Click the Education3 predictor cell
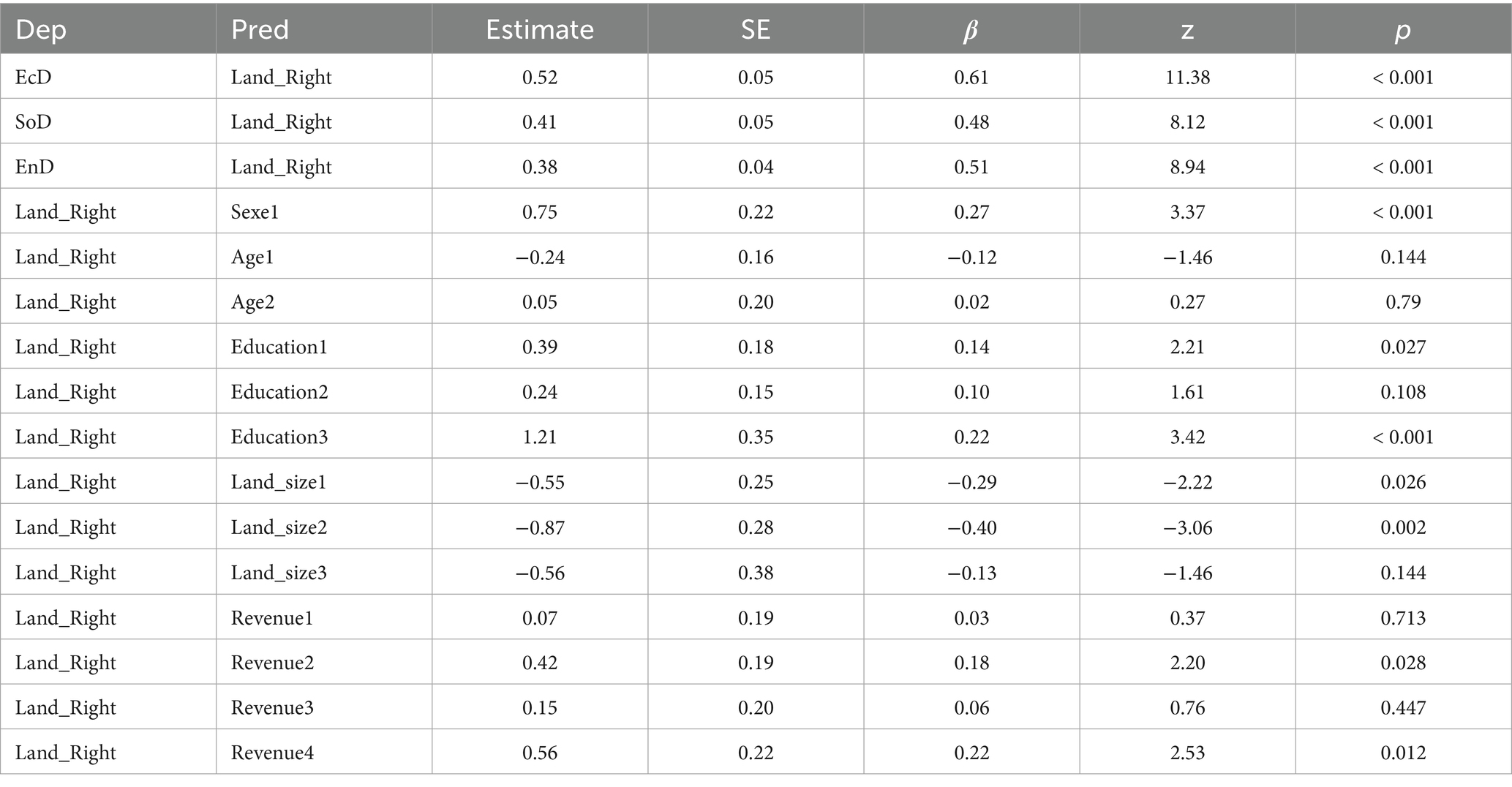The image size is (1512, 787). coord(279,437)
